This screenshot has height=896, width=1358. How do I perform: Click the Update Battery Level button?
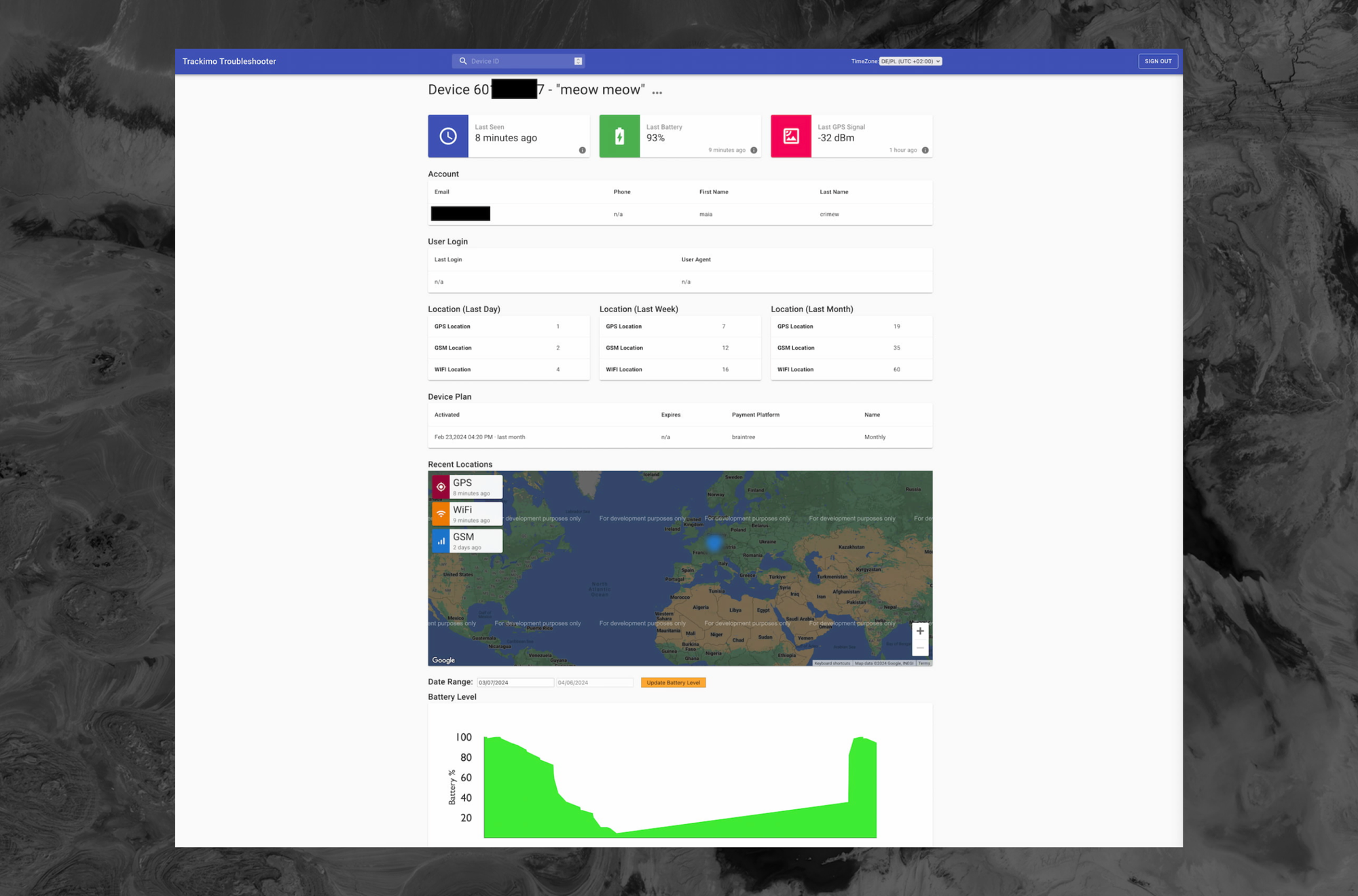point(673,682)
